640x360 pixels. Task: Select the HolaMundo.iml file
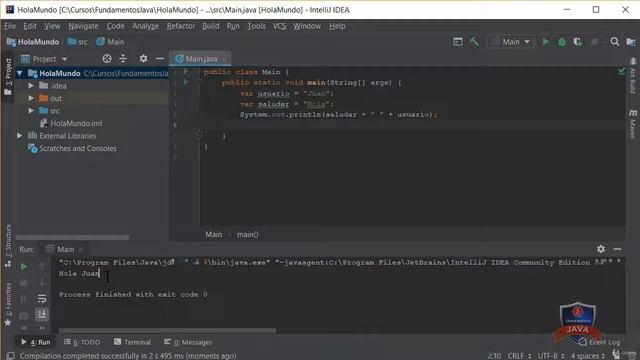tap(76, 123)
